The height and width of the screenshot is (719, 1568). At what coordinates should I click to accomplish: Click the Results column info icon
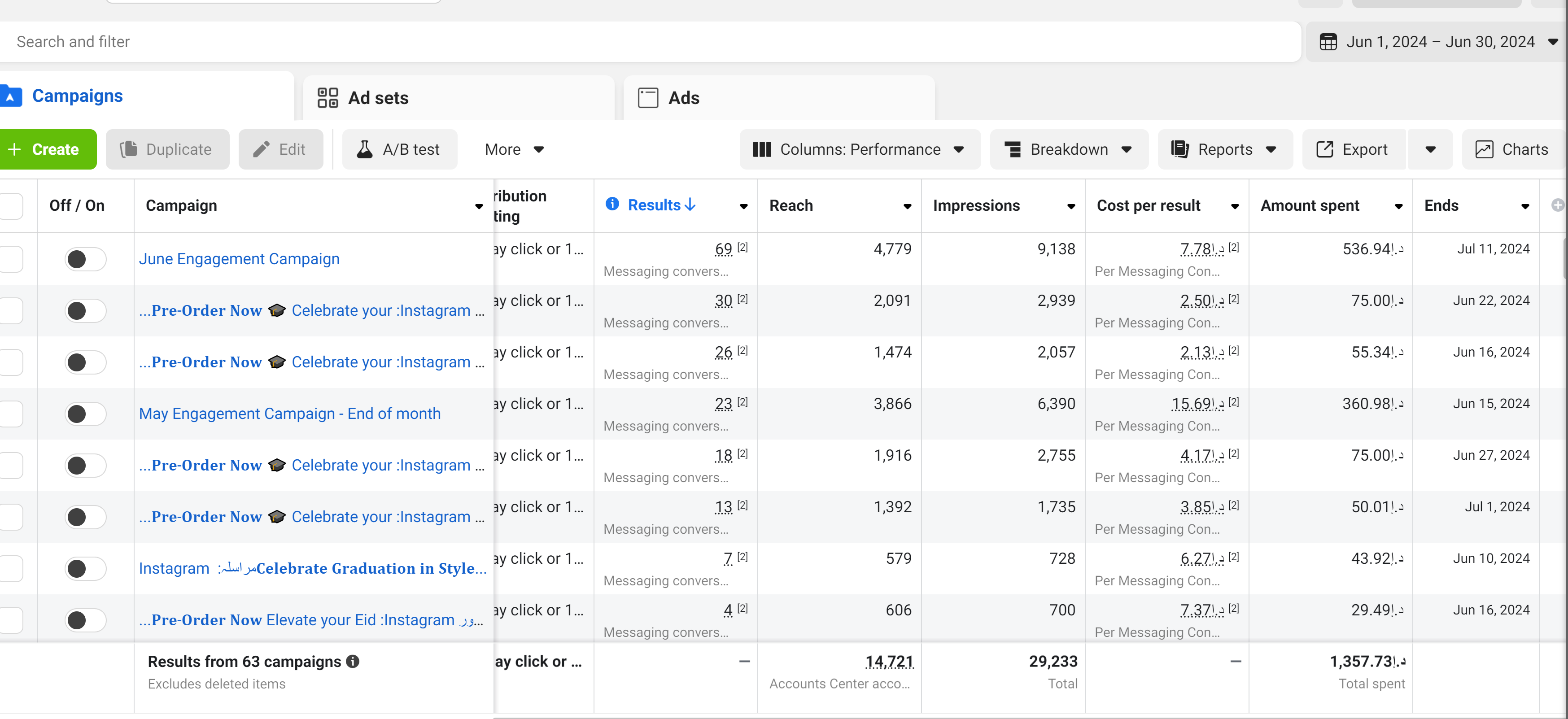612,205
